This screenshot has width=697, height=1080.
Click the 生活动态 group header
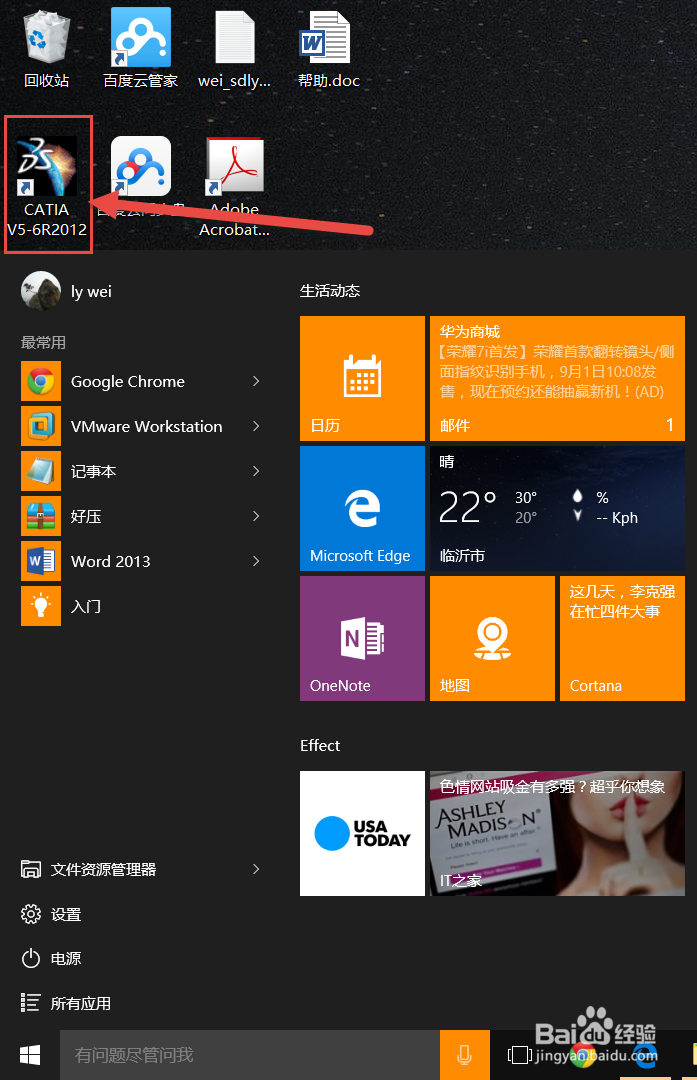click(330, 291)
